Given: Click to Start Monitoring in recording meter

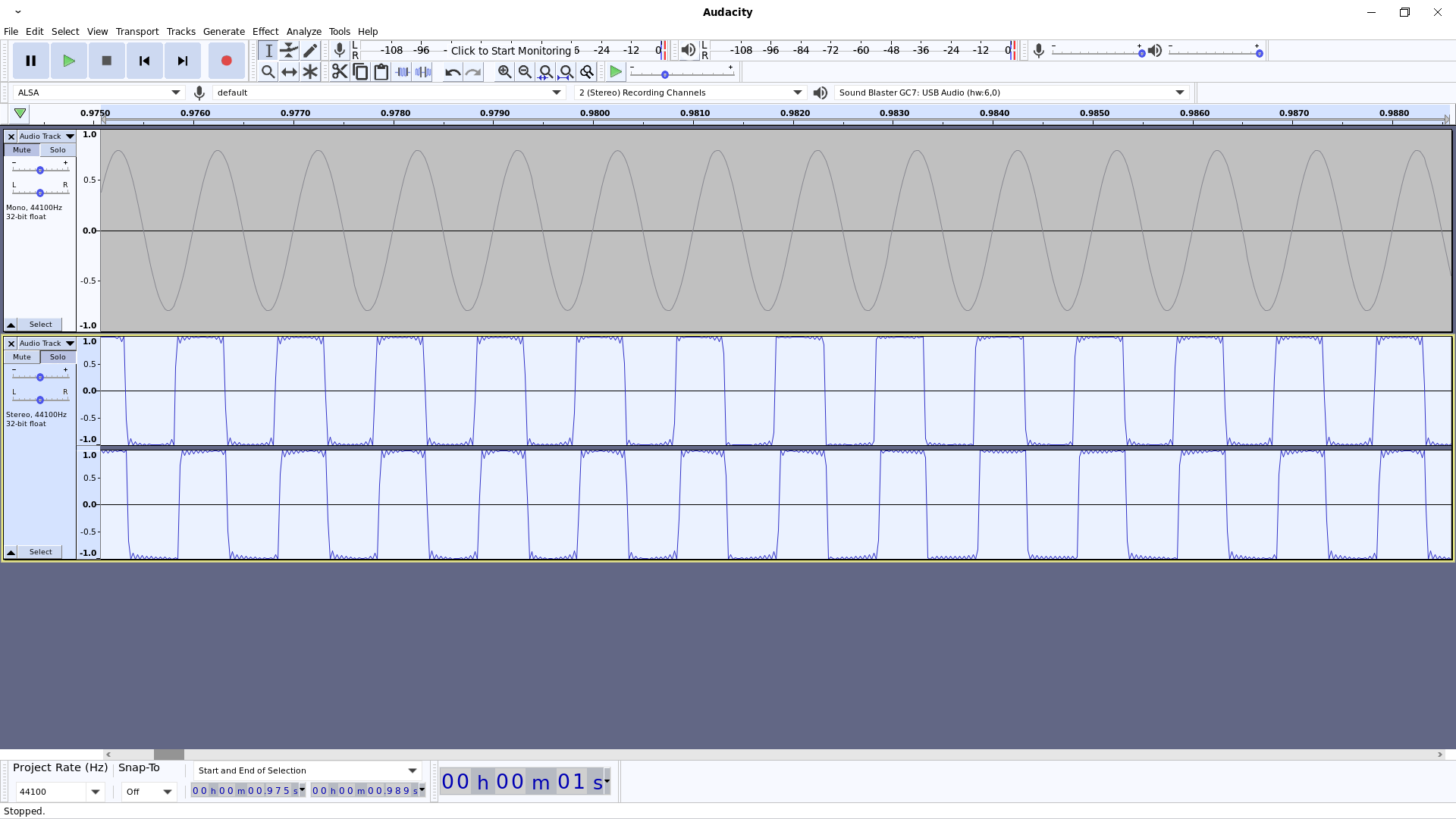Looking at the screenshot, I should (511, 51).
